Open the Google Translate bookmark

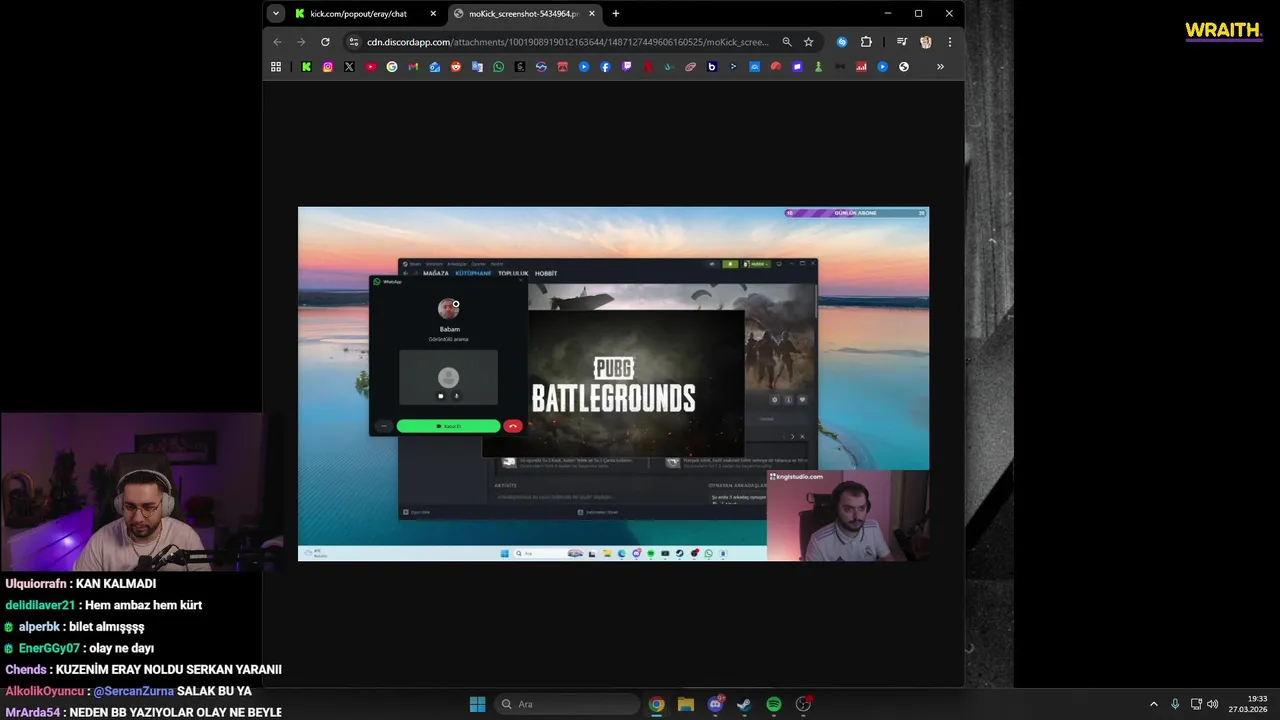coord(477,67)
